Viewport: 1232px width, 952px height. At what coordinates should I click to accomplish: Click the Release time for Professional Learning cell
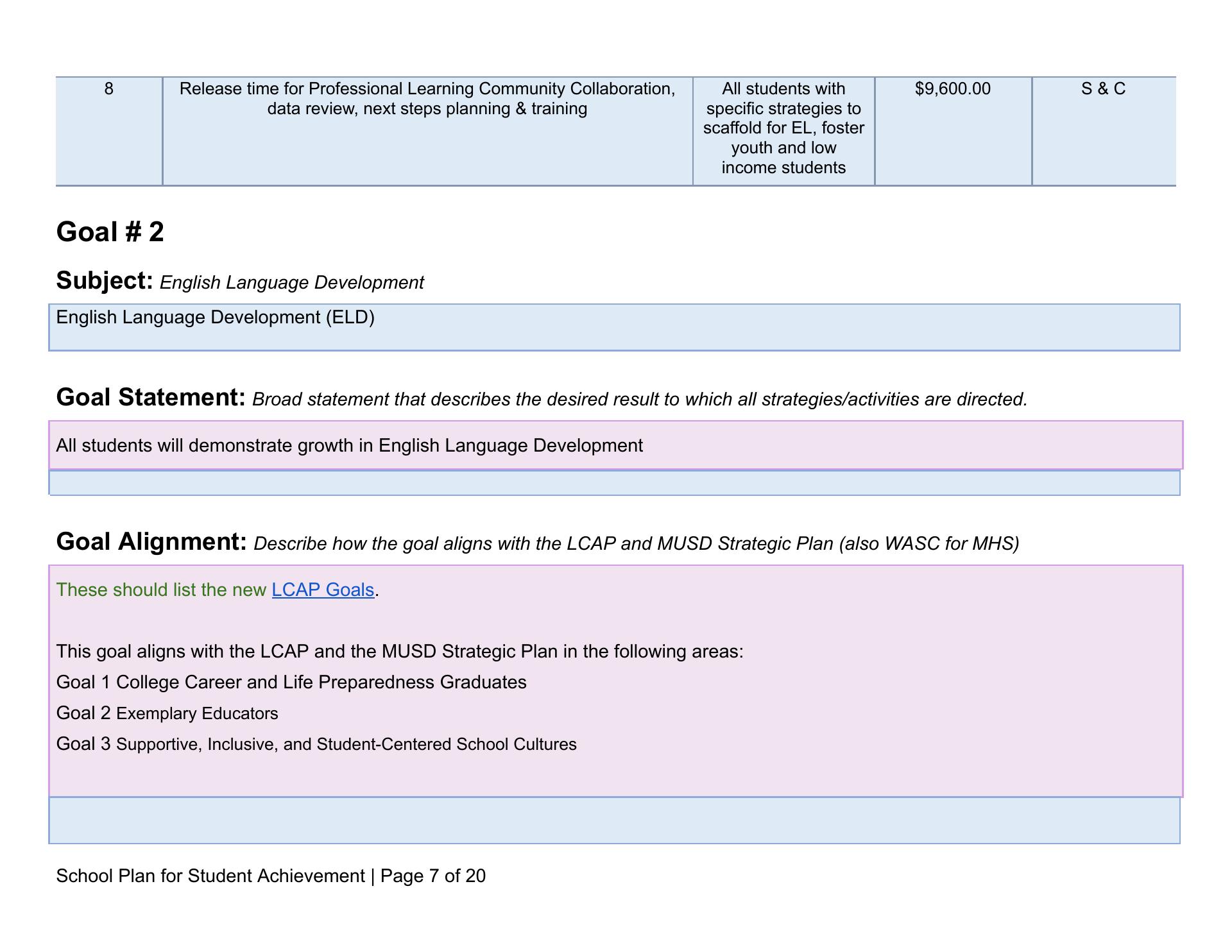[x=427, y=98]
